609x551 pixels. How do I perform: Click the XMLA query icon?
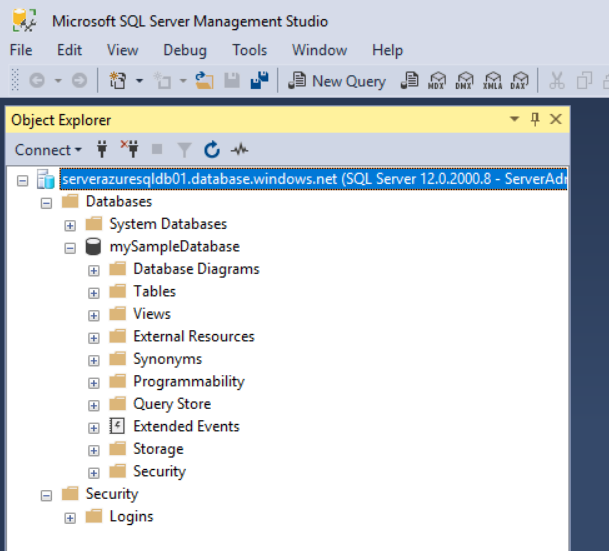[x=492, y=80]
